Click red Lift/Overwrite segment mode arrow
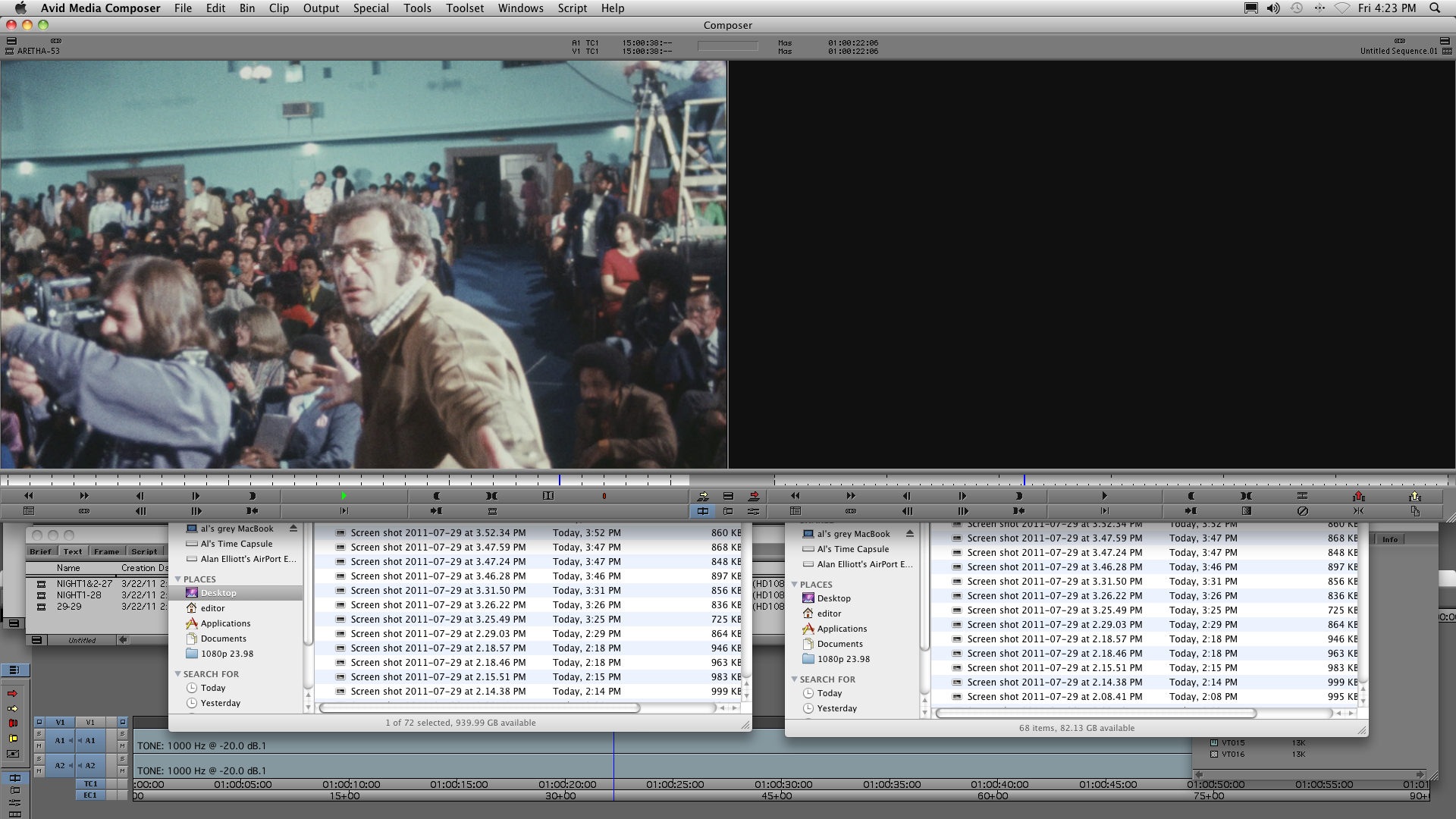This screenshot has width=1456, height=819. click(x=13, y=694)
